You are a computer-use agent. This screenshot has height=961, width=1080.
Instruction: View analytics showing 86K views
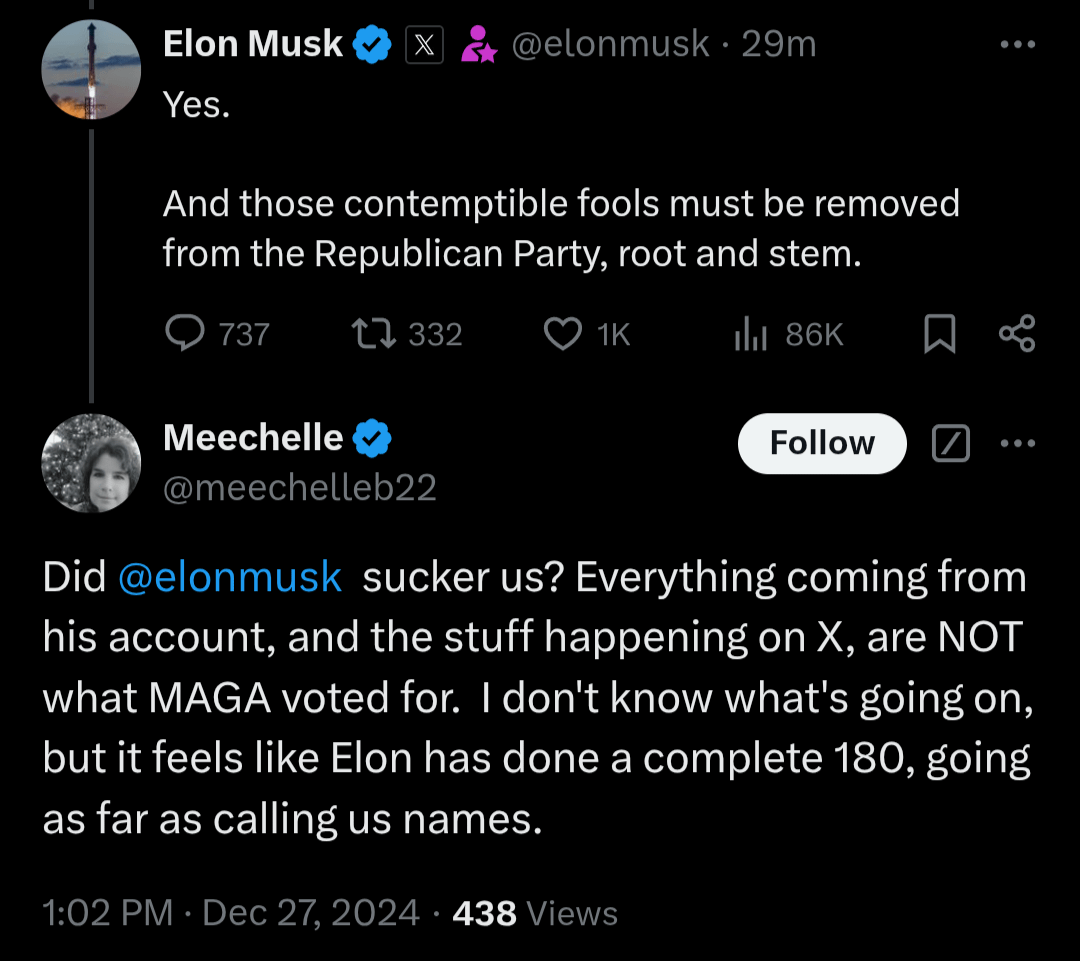pos(789,334)
